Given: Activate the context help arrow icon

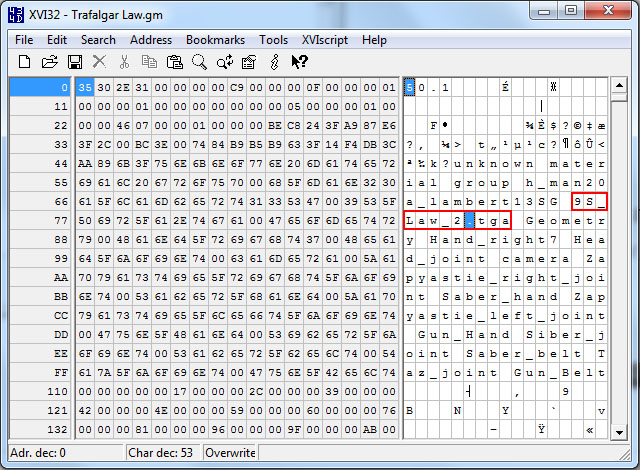Looking at the screenshot, I should 298,62.
